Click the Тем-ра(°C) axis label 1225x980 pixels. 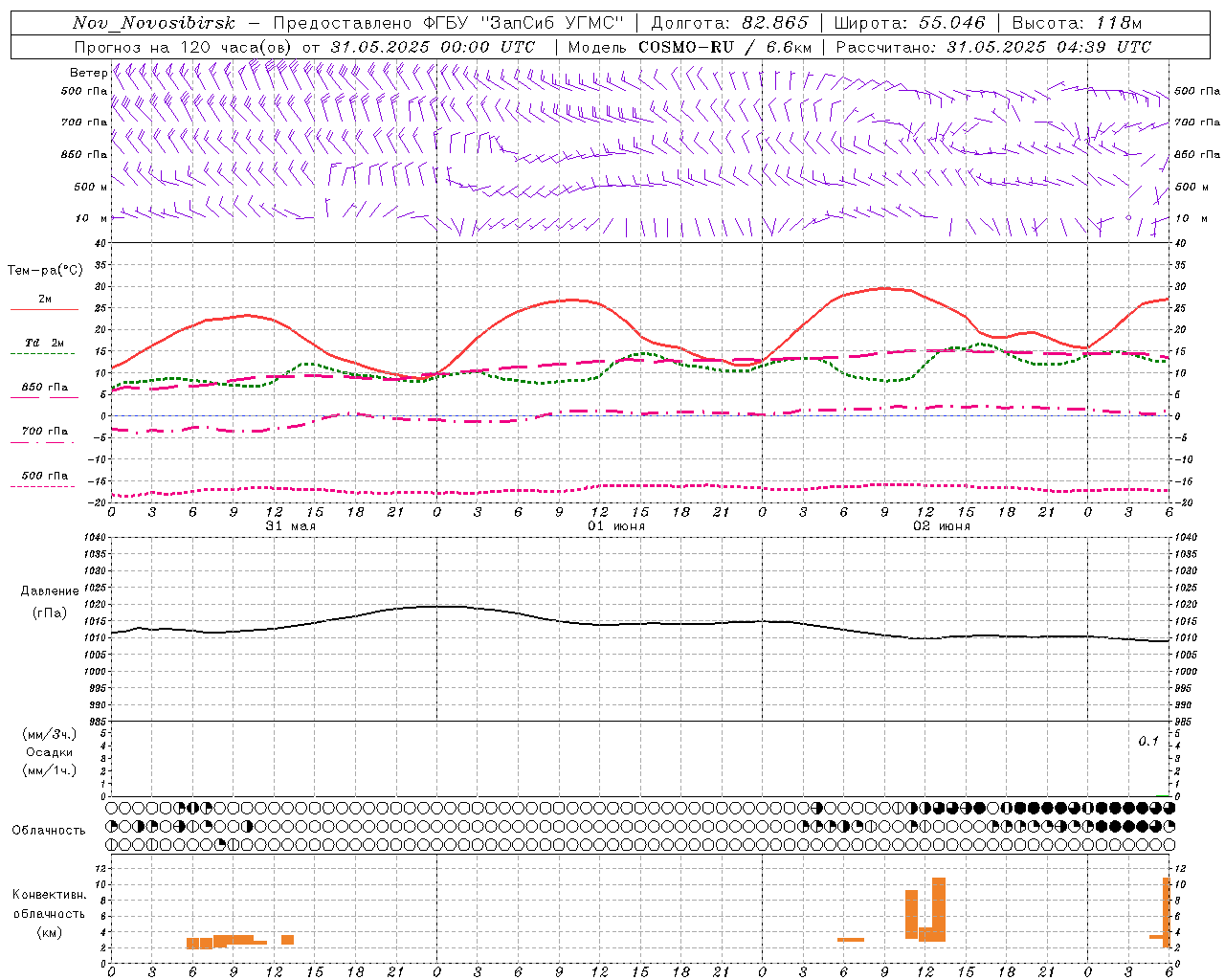pos(44,271)
